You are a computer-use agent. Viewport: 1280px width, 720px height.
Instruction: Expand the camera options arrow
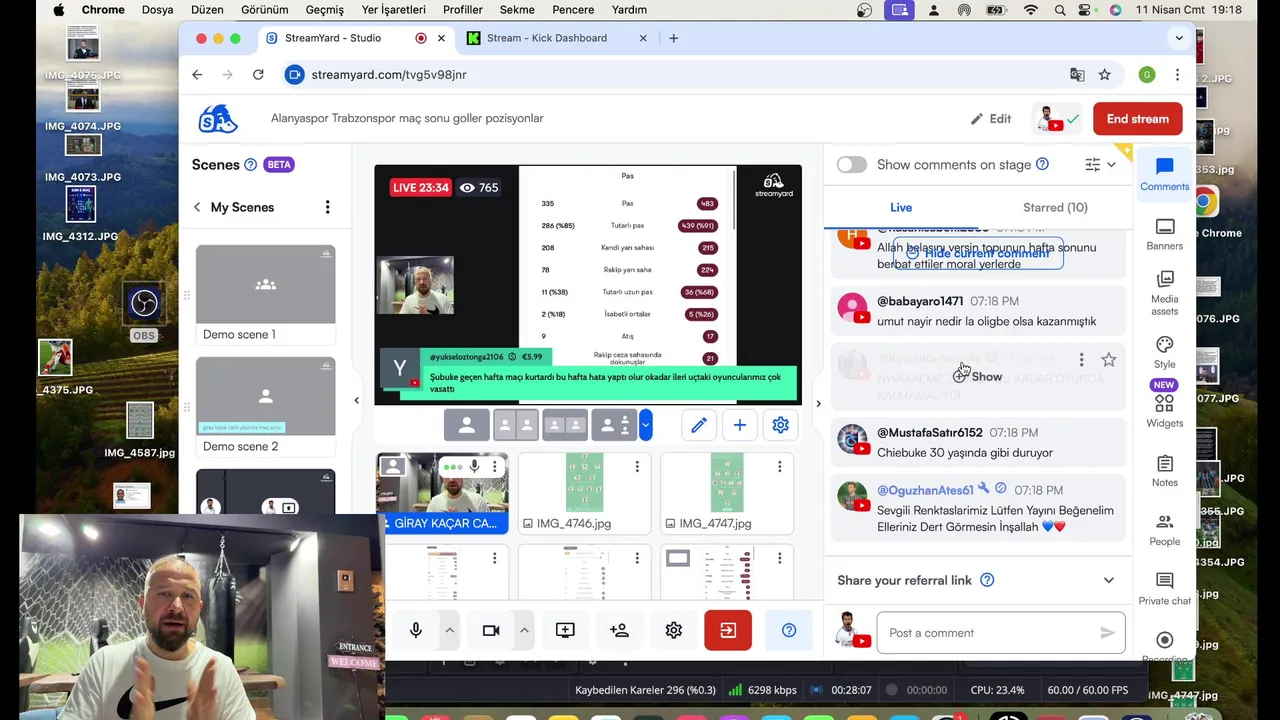[524, 630]
